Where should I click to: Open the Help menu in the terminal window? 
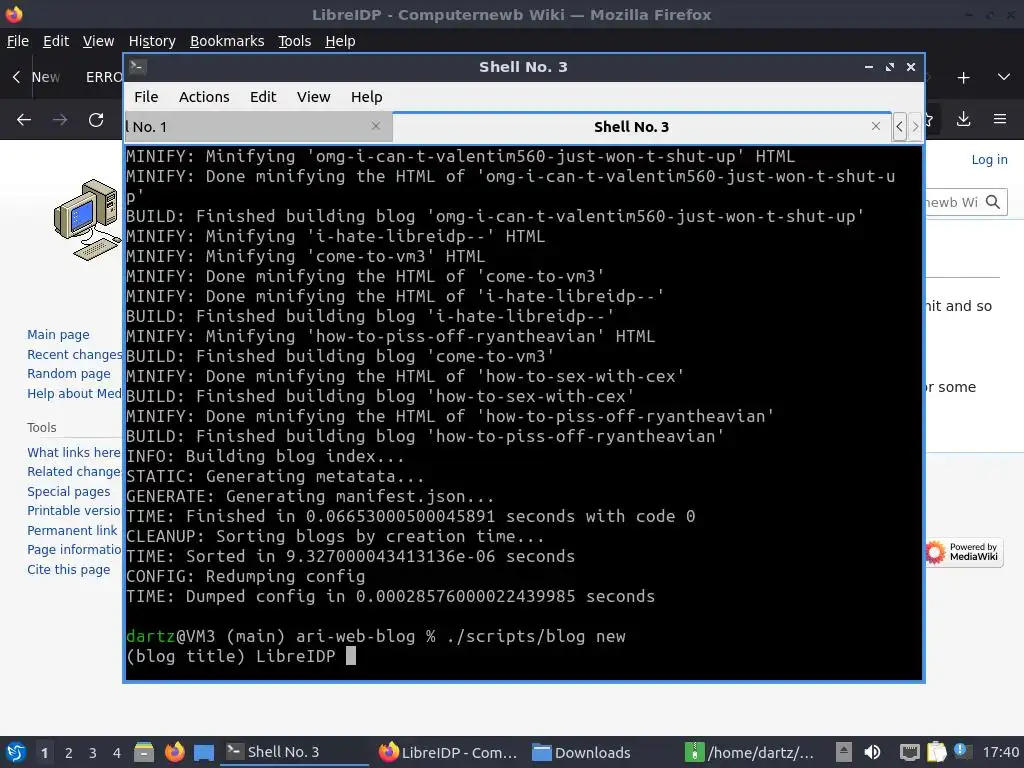[366, 97]
